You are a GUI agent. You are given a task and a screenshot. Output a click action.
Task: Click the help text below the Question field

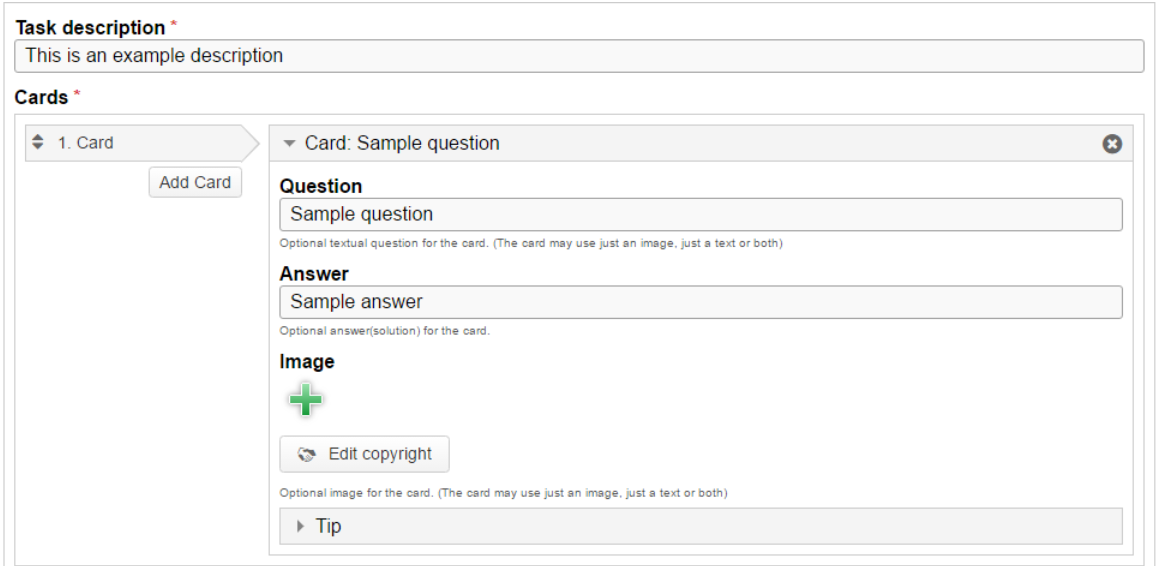[x=531, y=243]
